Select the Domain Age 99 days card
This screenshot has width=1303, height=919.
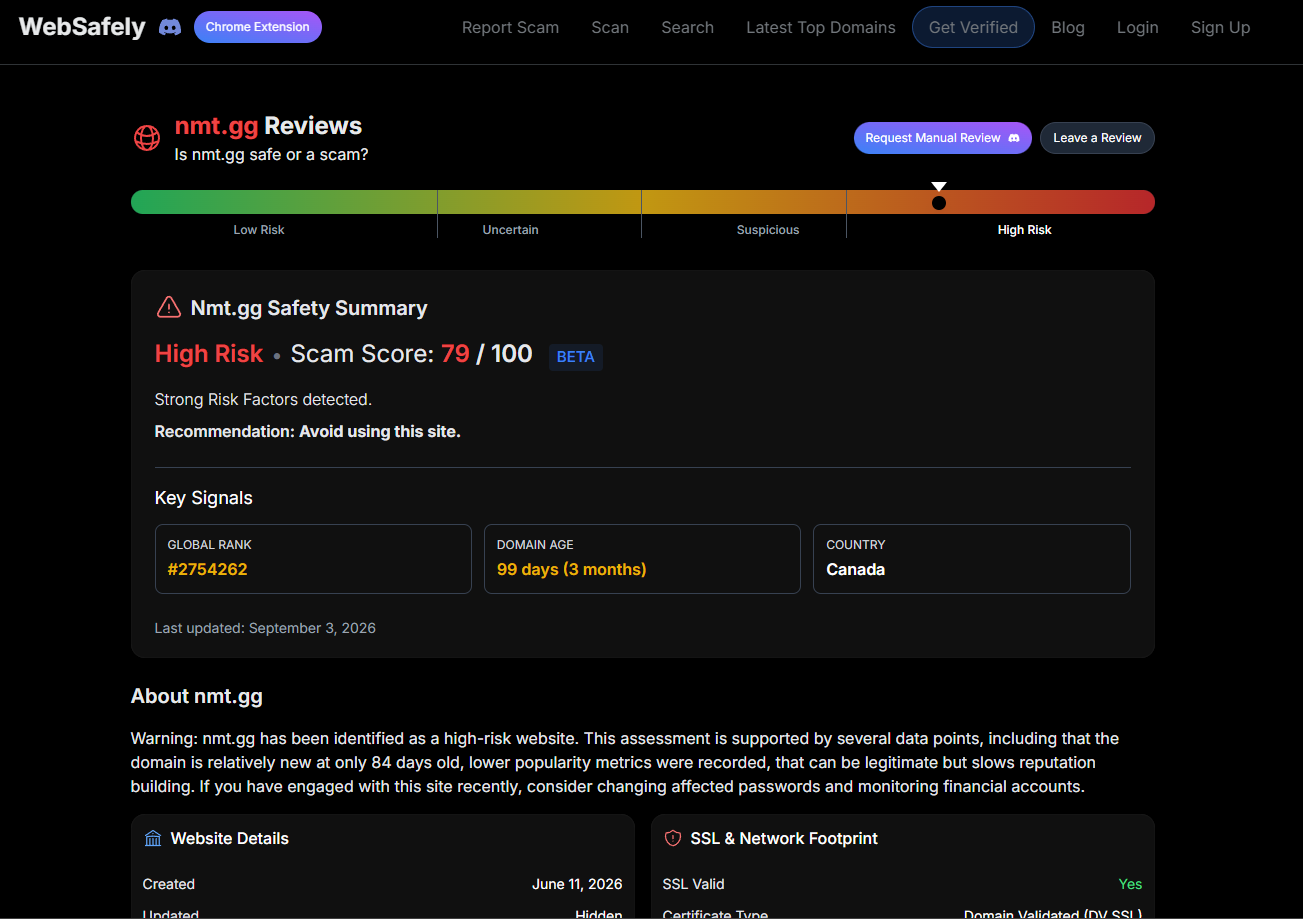[x=642, y=559]
